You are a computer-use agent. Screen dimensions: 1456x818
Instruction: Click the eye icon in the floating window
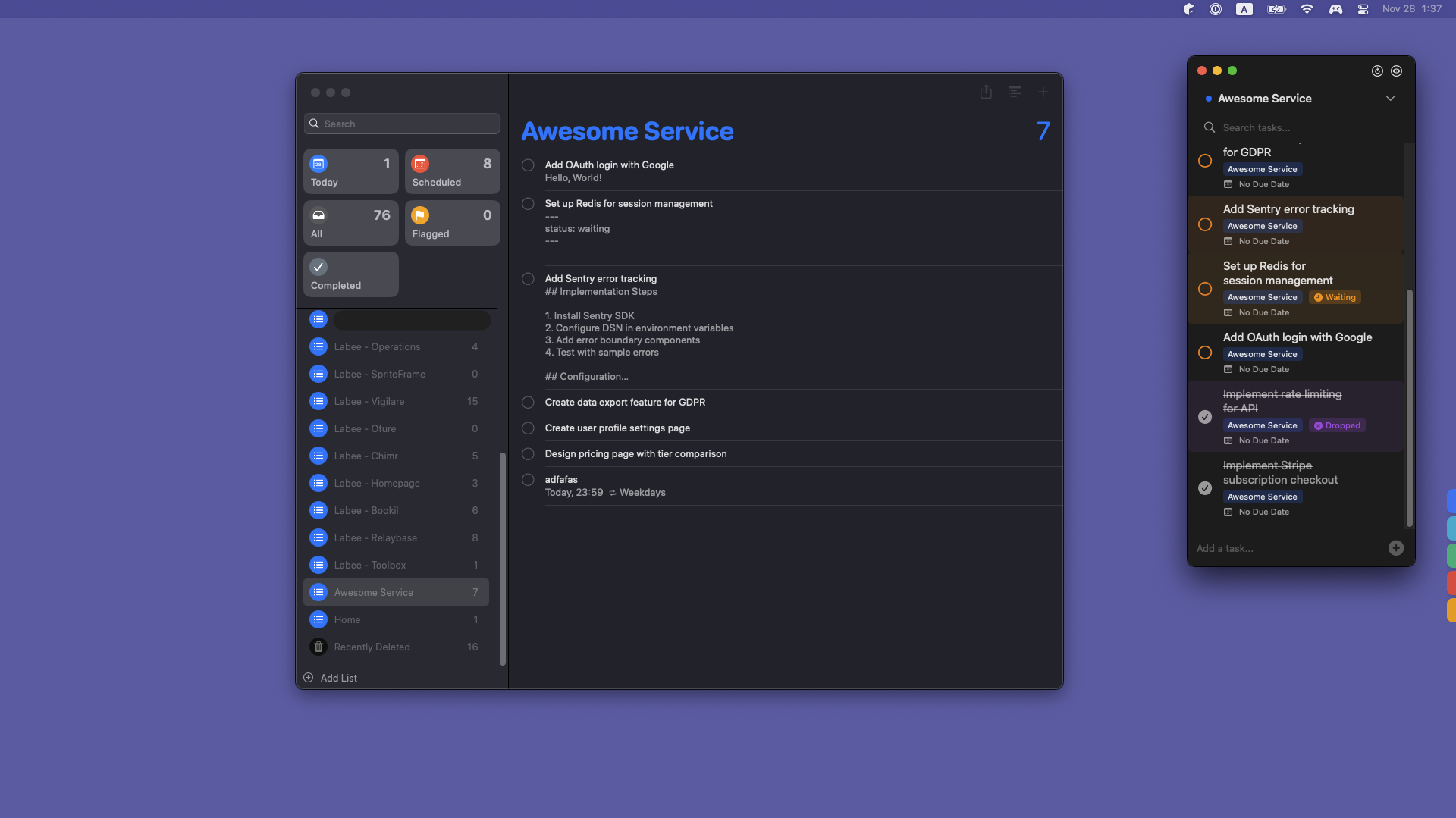click(x=1397, y=71)
